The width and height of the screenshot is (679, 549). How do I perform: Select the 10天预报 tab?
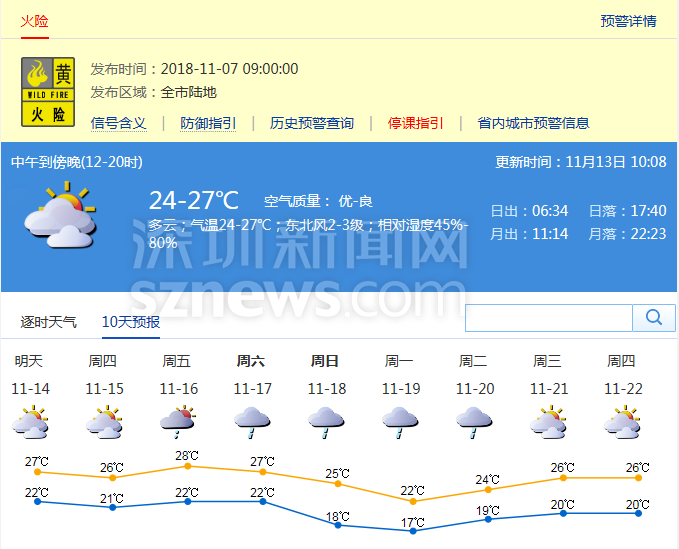(x=131, y=322)
